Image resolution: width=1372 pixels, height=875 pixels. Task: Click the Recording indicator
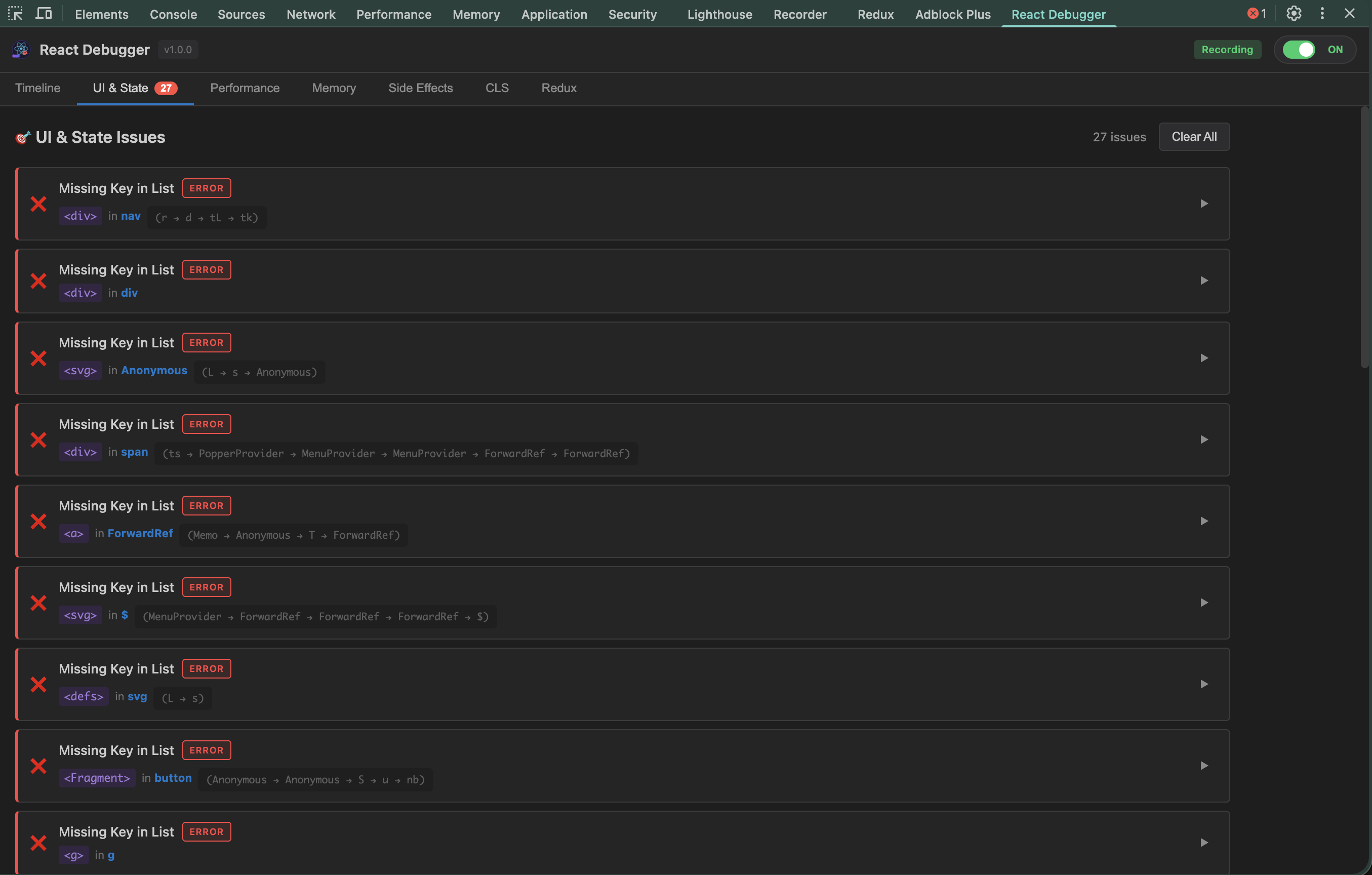point(1227,50)
